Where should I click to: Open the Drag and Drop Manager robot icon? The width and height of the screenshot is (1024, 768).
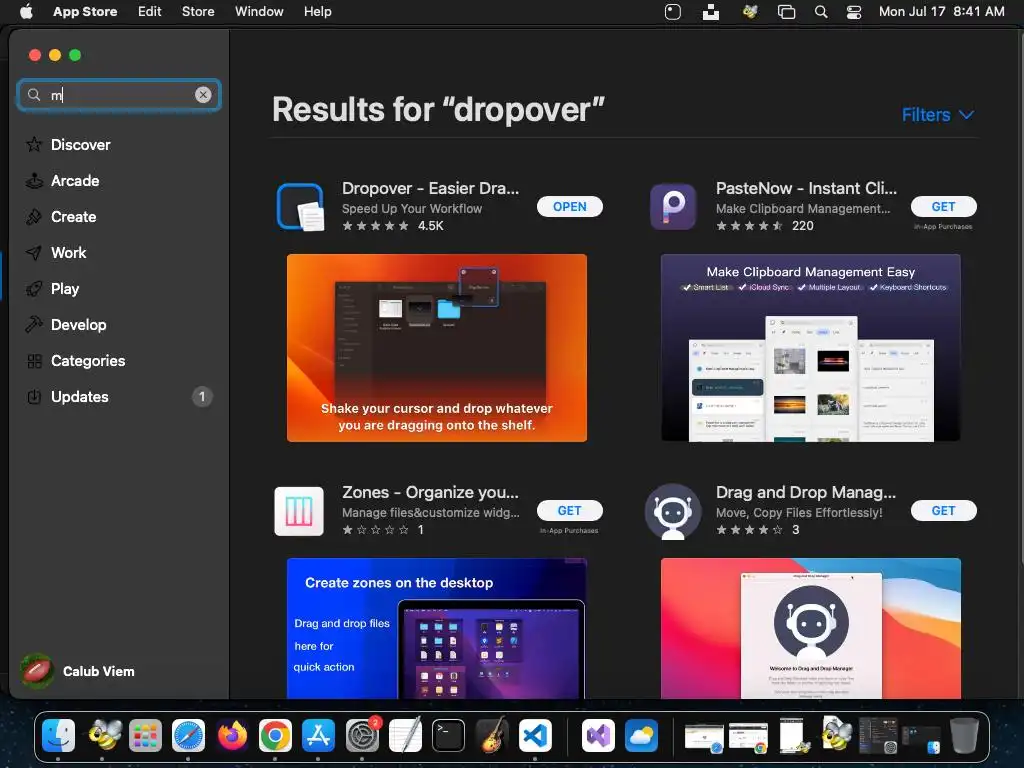pos(673,511)
